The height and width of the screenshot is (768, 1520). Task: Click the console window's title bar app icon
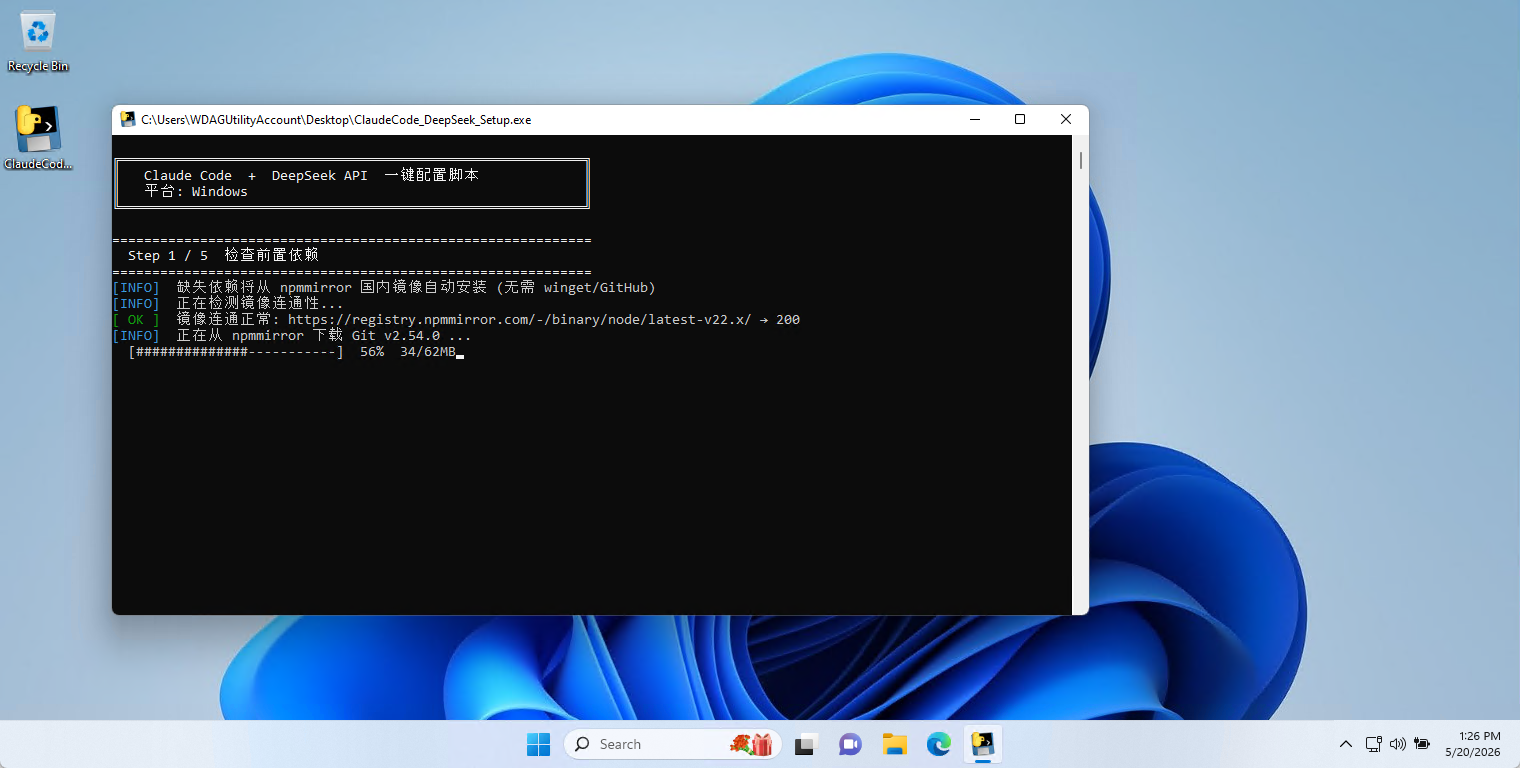tap(128, 120)
